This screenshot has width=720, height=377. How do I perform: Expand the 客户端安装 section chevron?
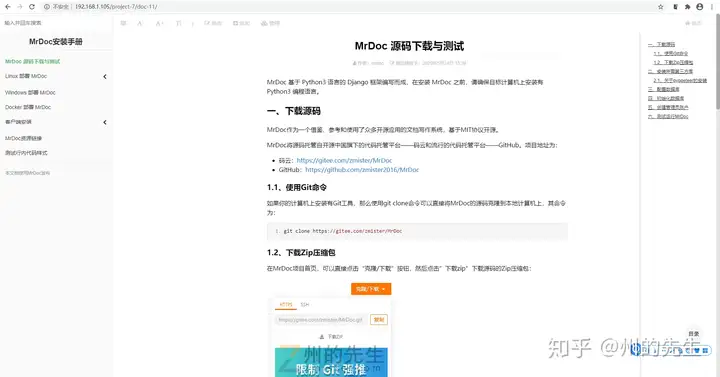point(105,122)
